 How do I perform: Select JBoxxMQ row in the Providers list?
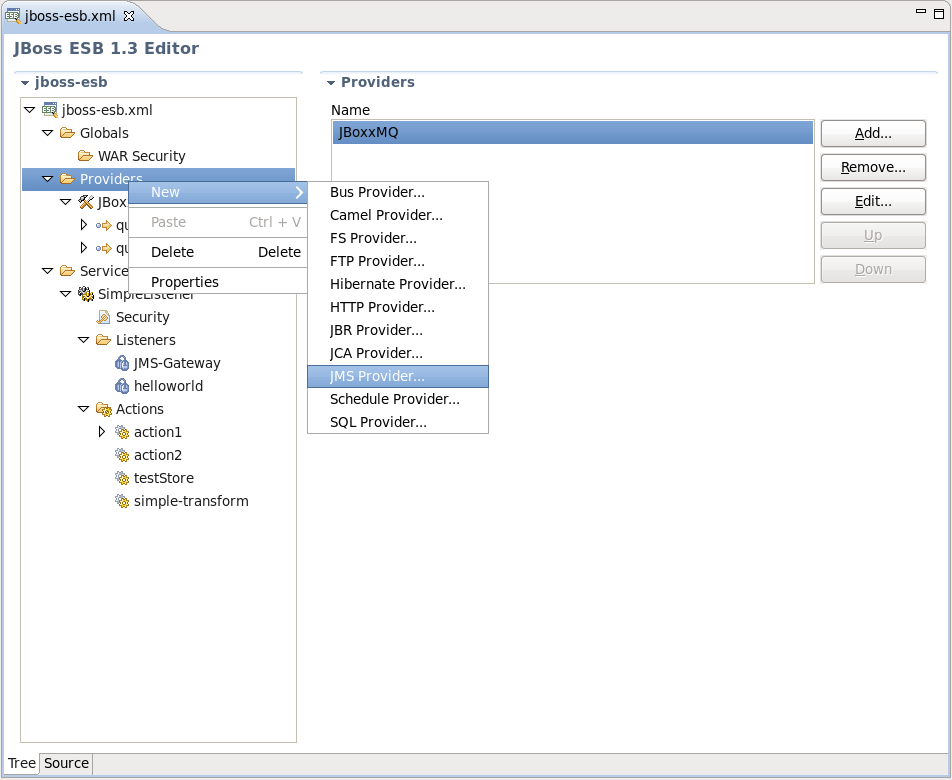click(572, 132)
